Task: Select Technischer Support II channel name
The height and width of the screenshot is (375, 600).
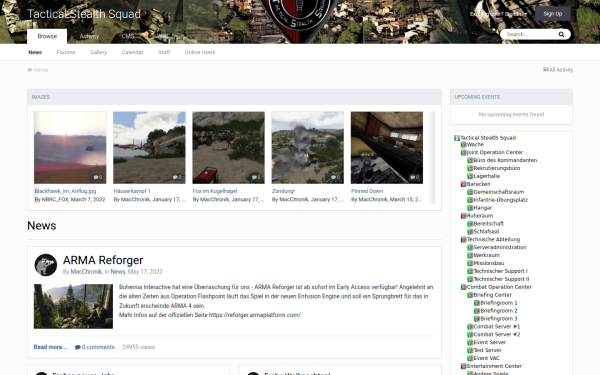Action: pos(501,279)
